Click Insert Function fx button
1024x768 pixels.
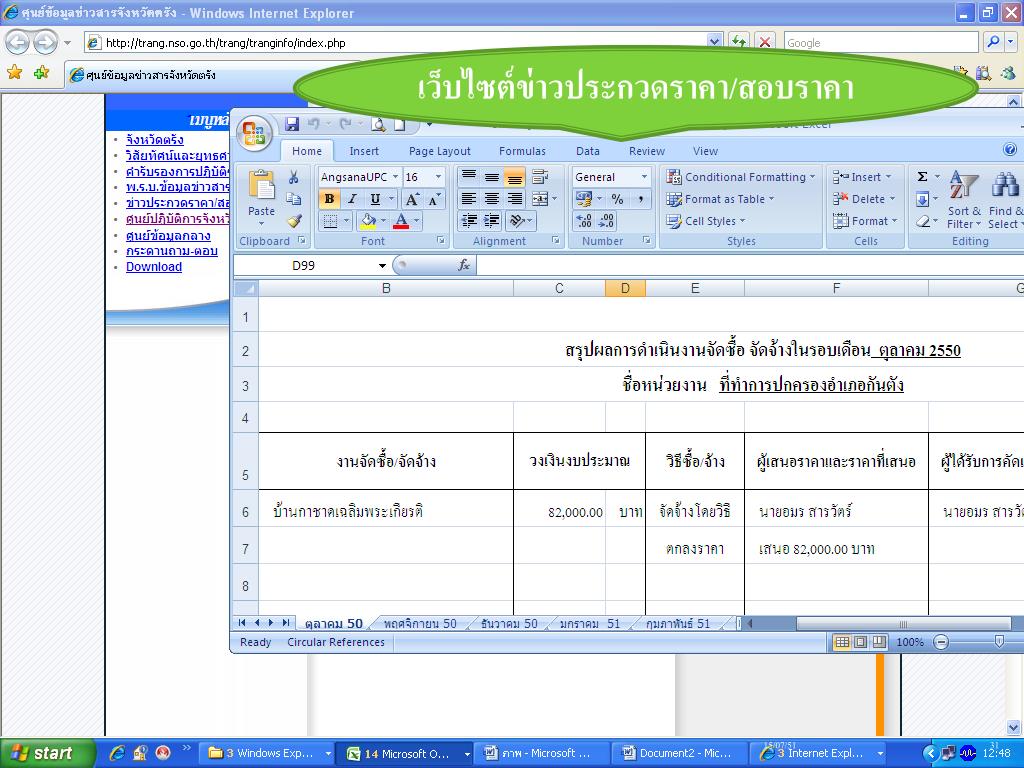pos(464,265)
